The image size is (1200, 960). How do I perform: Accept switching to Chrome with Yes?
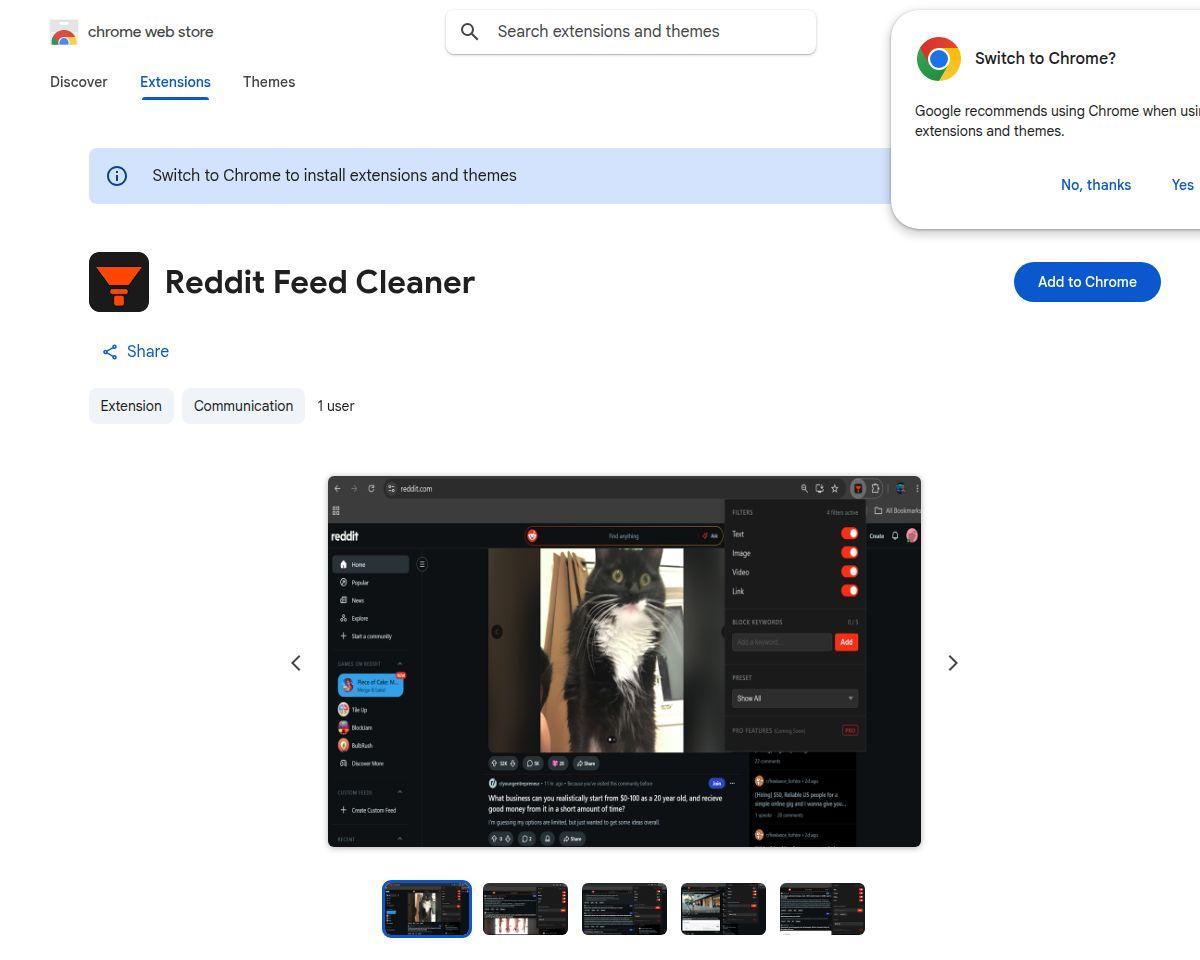(1183, 185)
